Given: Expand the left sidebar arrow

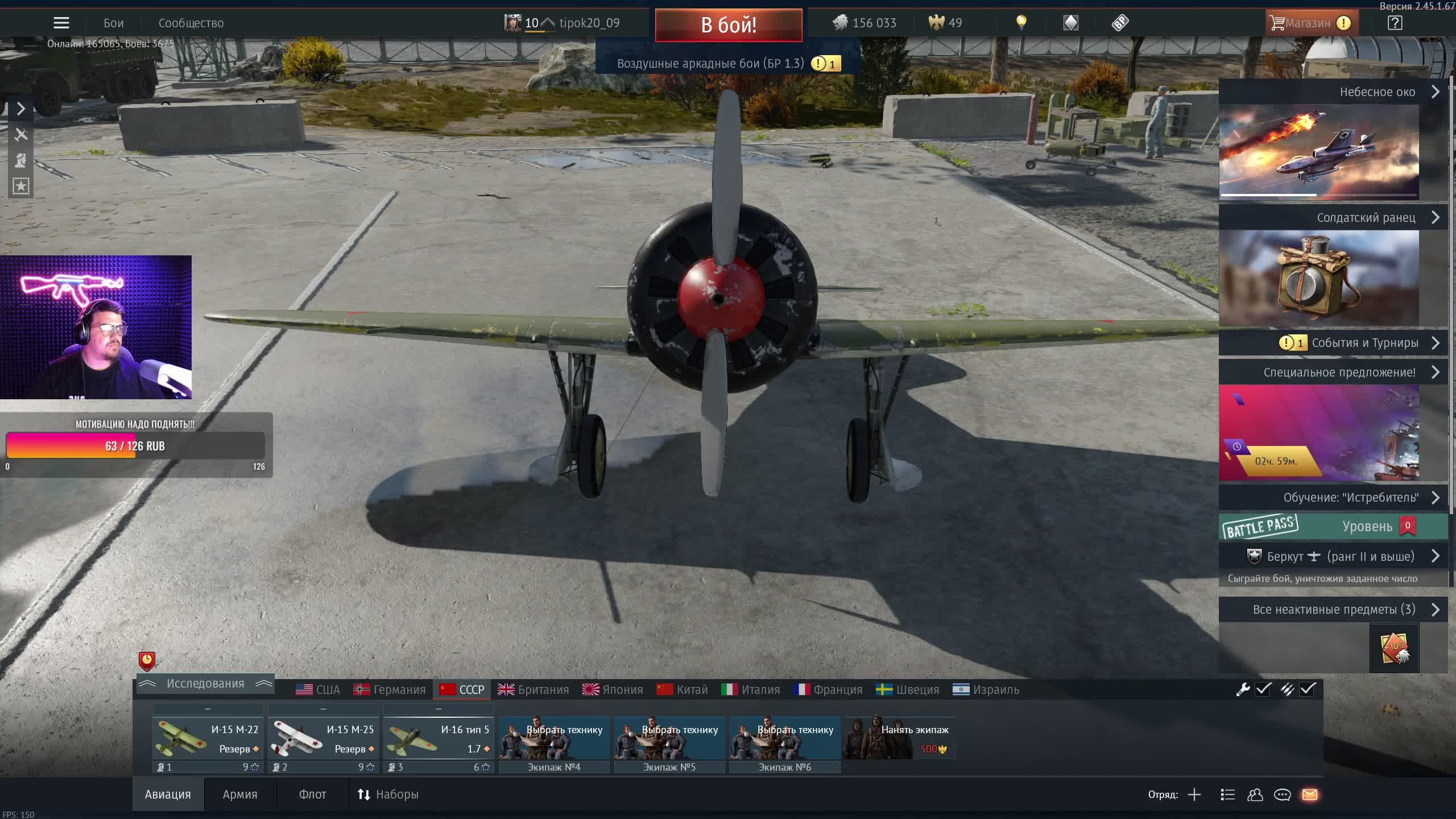Looking at the screenshot, I should coord(21,108).
